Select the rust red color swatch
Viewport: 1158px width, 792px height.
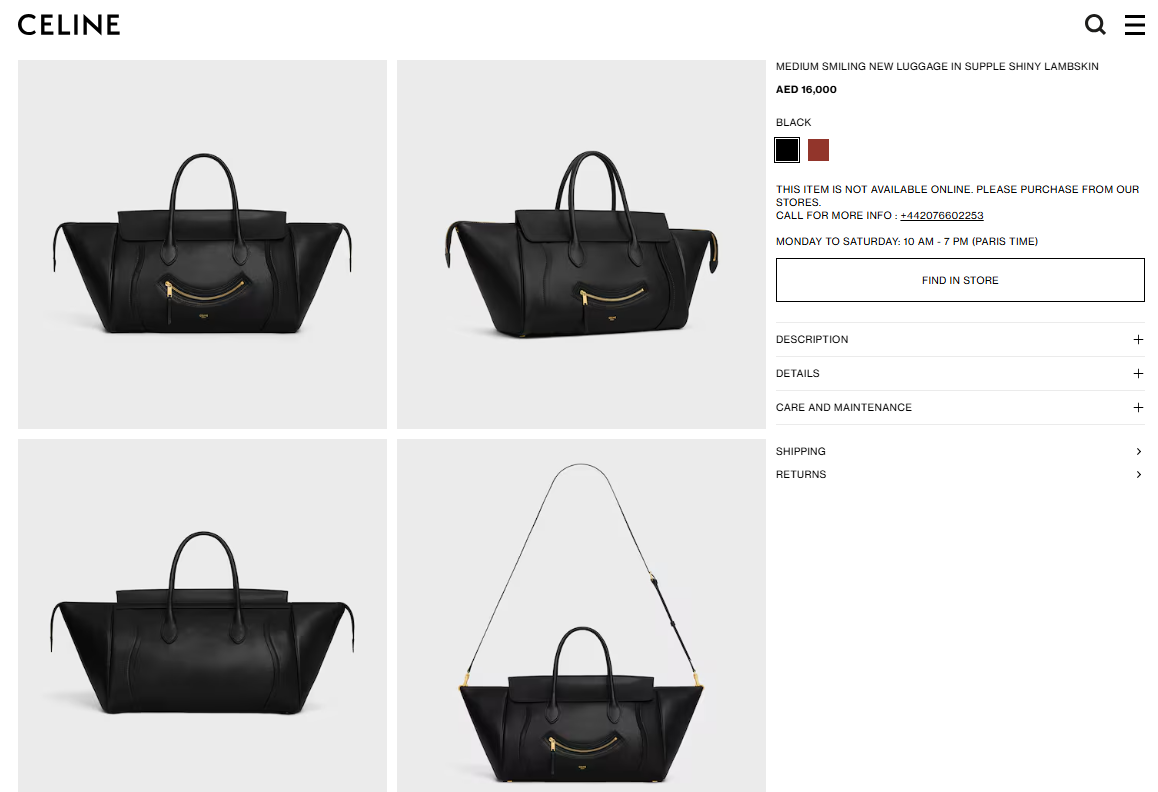coord(818,150)
